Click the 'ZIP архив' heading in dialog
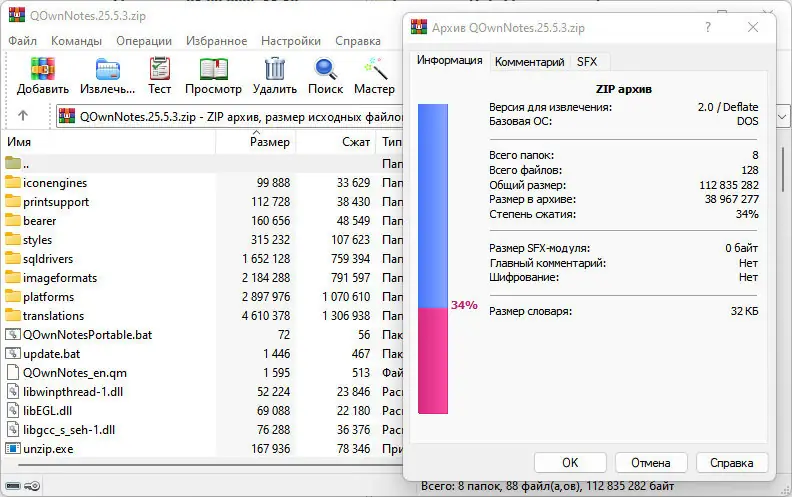This screenshot has width=792, height=497. tap(624, 89)
